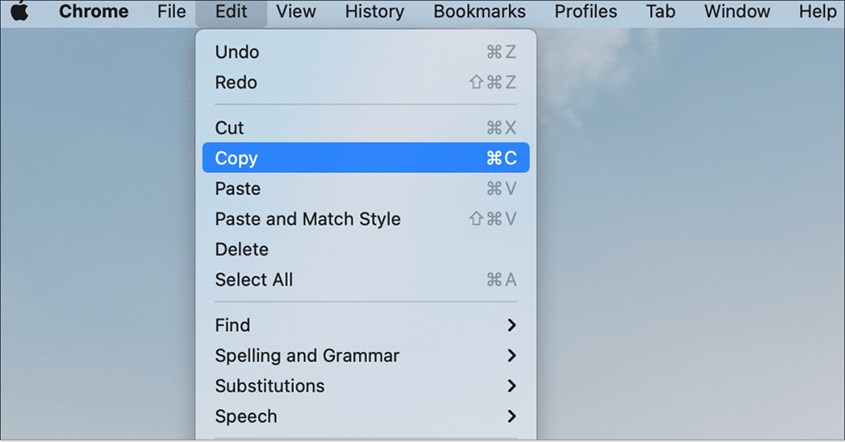Open the Apple menu logo
The height and width of the screenshot is (442, 845).
(19, 11)
